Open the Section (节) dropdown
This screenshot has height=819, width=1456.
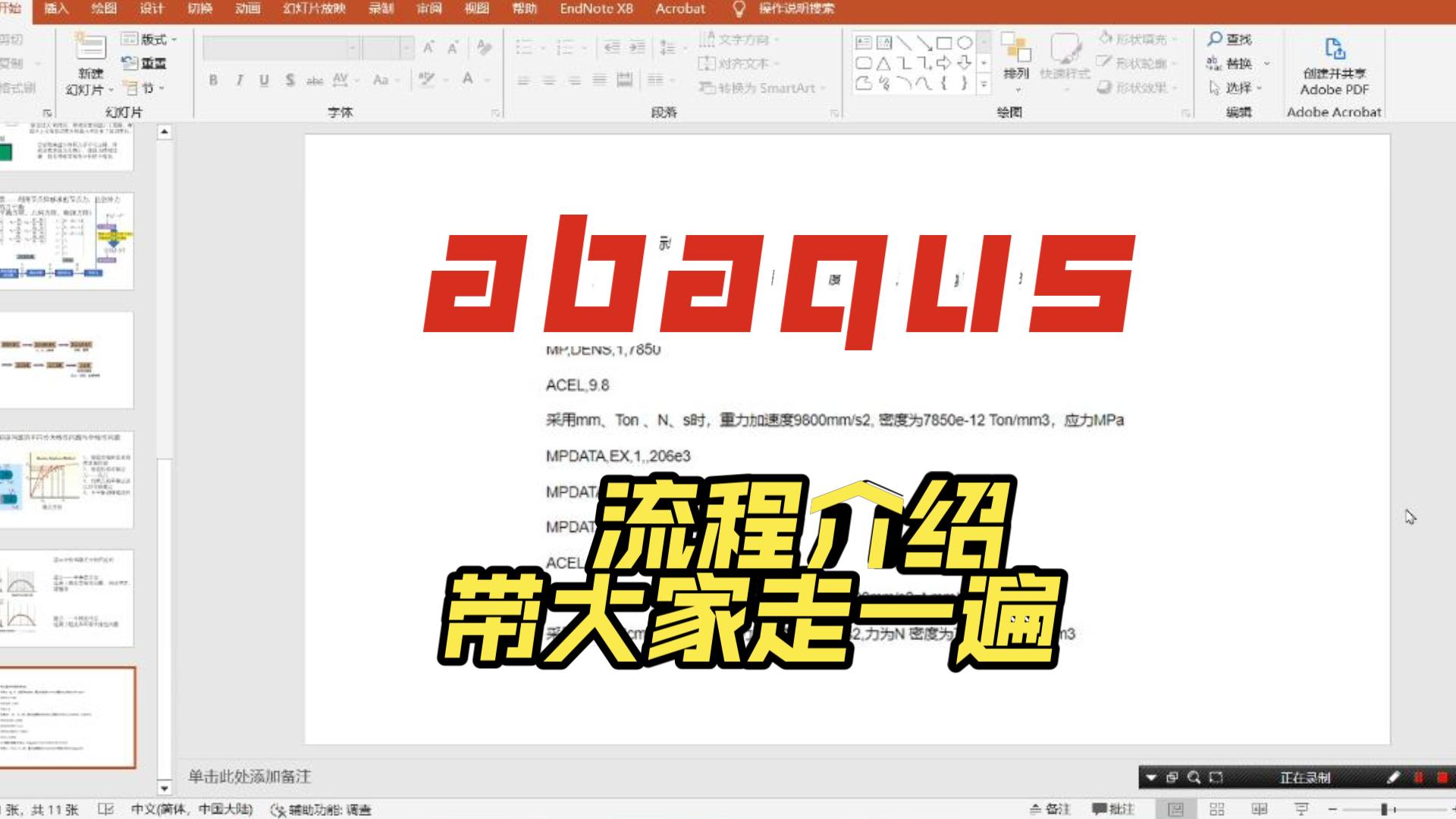coord(144,89)
